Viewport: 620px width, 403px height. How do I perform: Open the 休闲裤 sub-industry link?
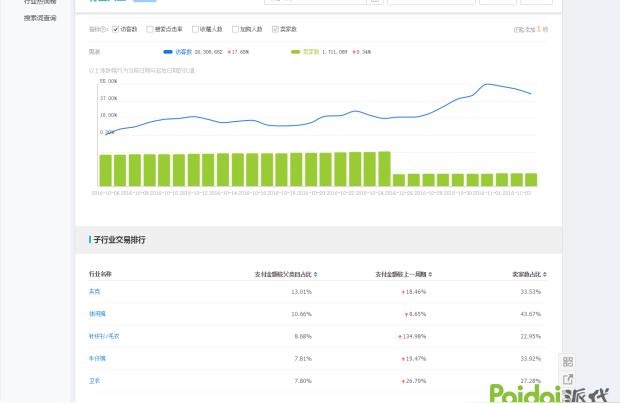tap(97, 314)
